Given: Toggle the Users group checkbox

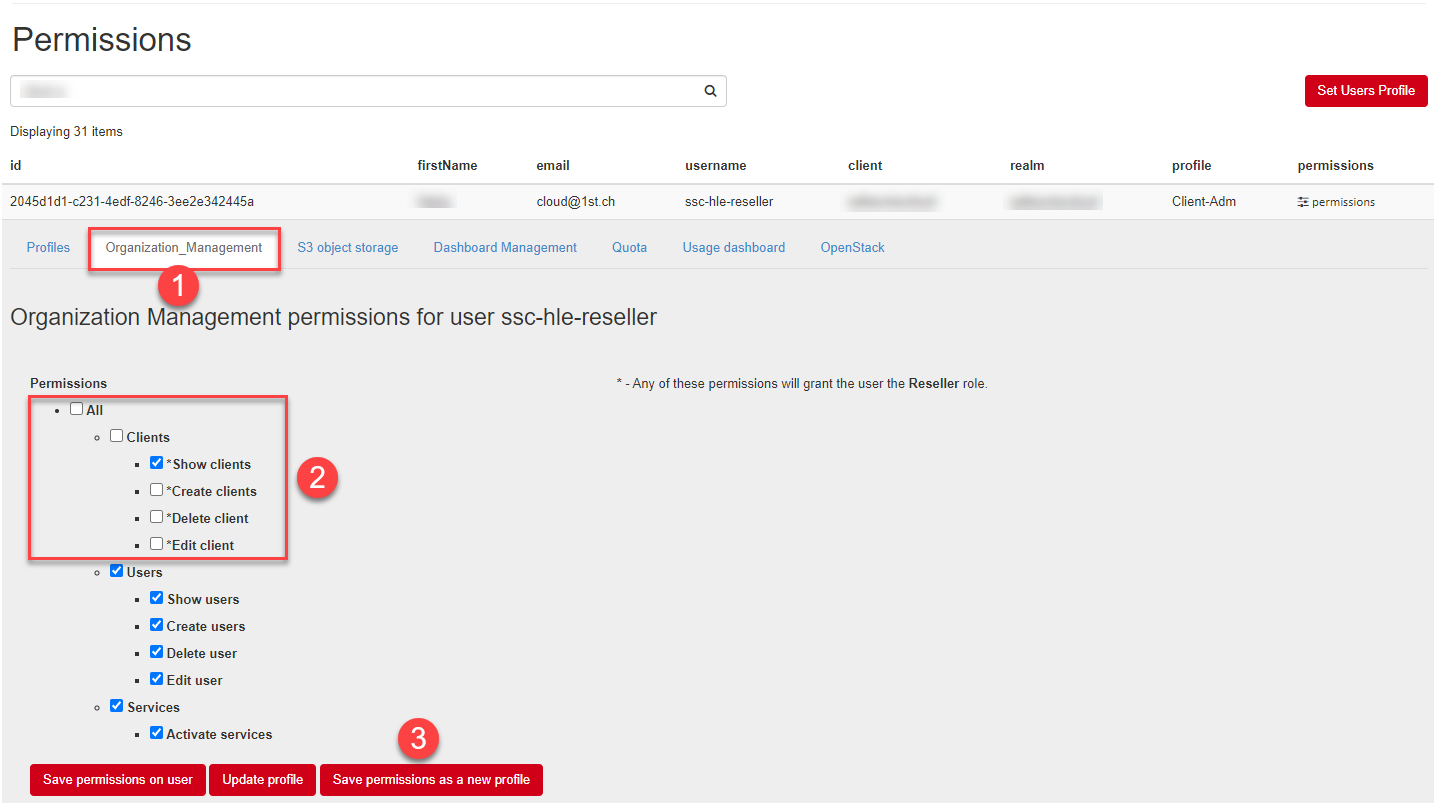Looking at the screenshot, I should tap(117, 571).
